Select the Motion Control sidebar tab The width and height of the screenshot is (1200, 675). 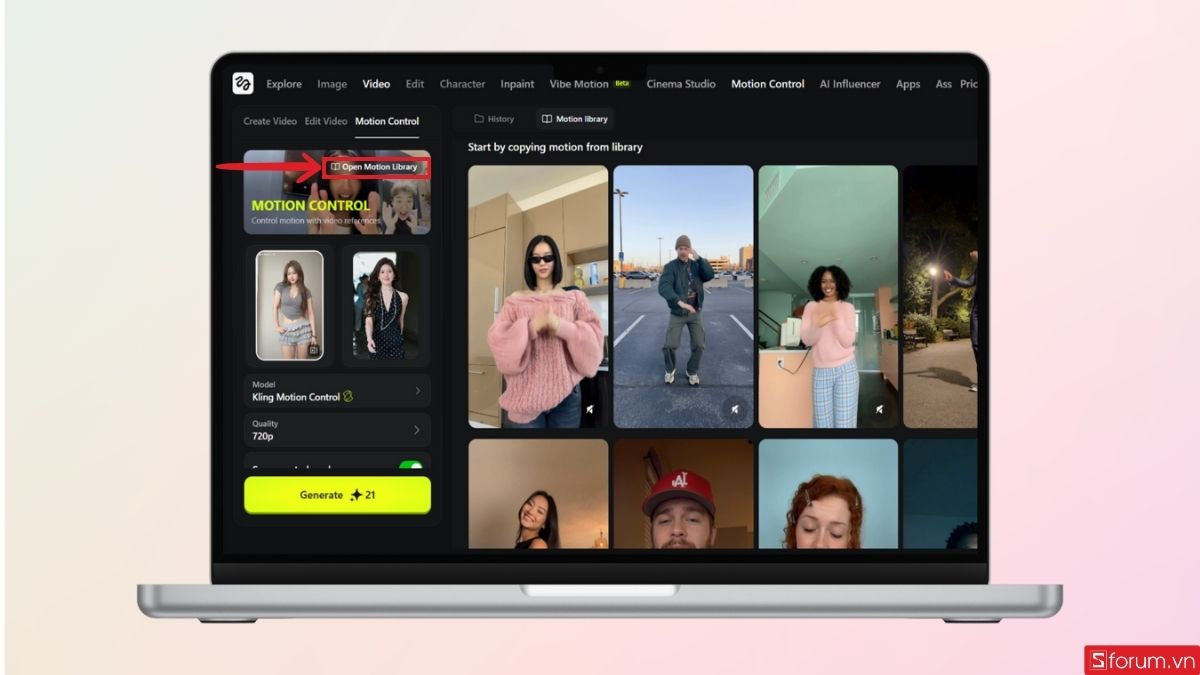click(387, 121)
